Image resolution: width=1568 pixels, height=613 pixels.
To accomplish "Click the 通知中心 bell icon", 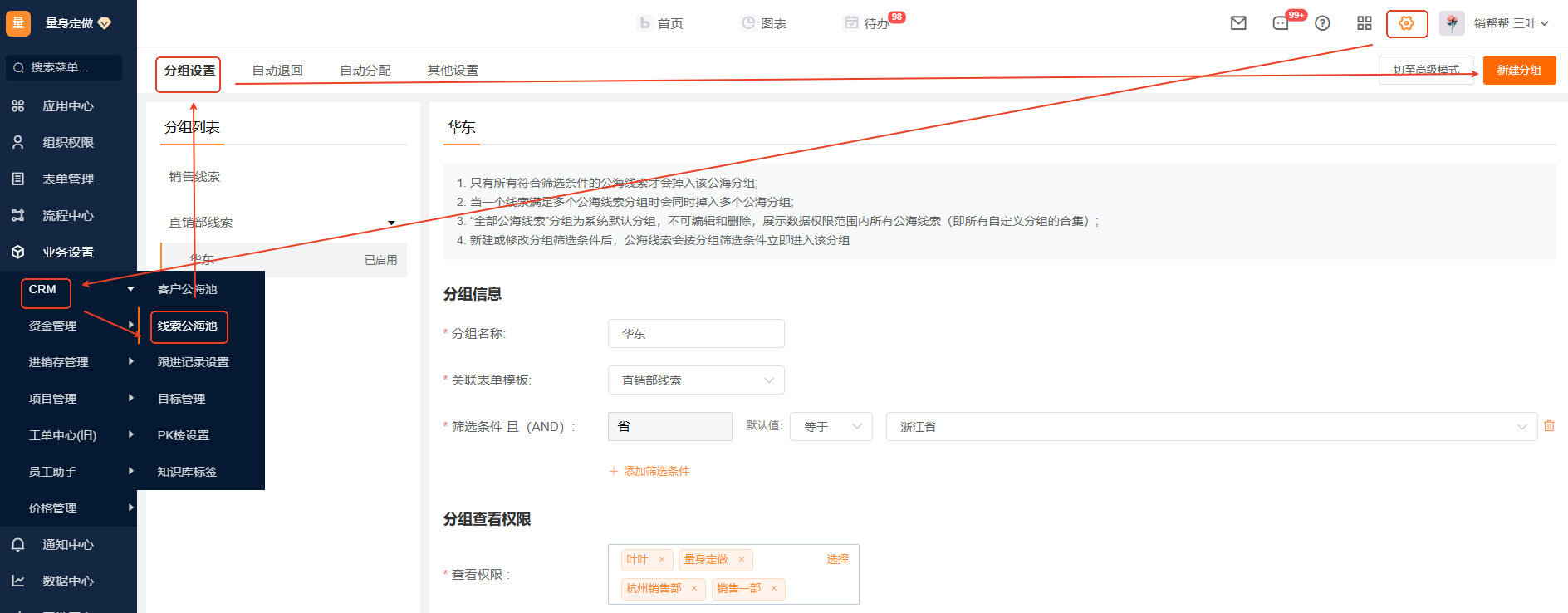I will point(18,544).
